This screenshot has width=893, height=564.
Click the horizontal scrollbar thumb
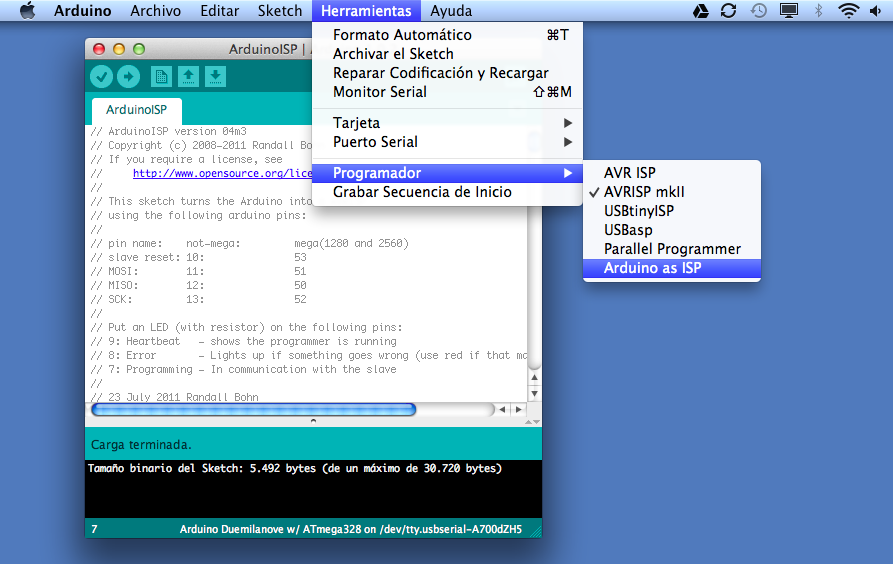click(x=253, y=409)
